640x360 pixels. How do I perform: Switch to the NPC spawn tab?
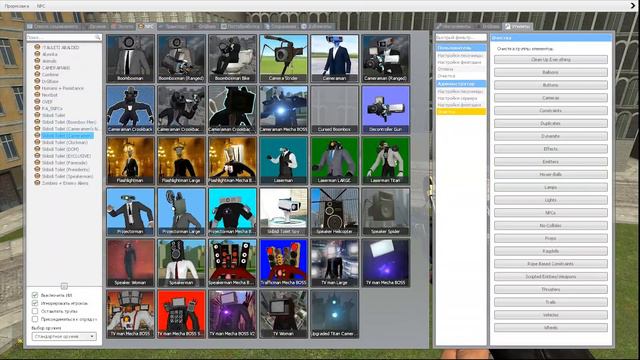[x=146, y=26]
